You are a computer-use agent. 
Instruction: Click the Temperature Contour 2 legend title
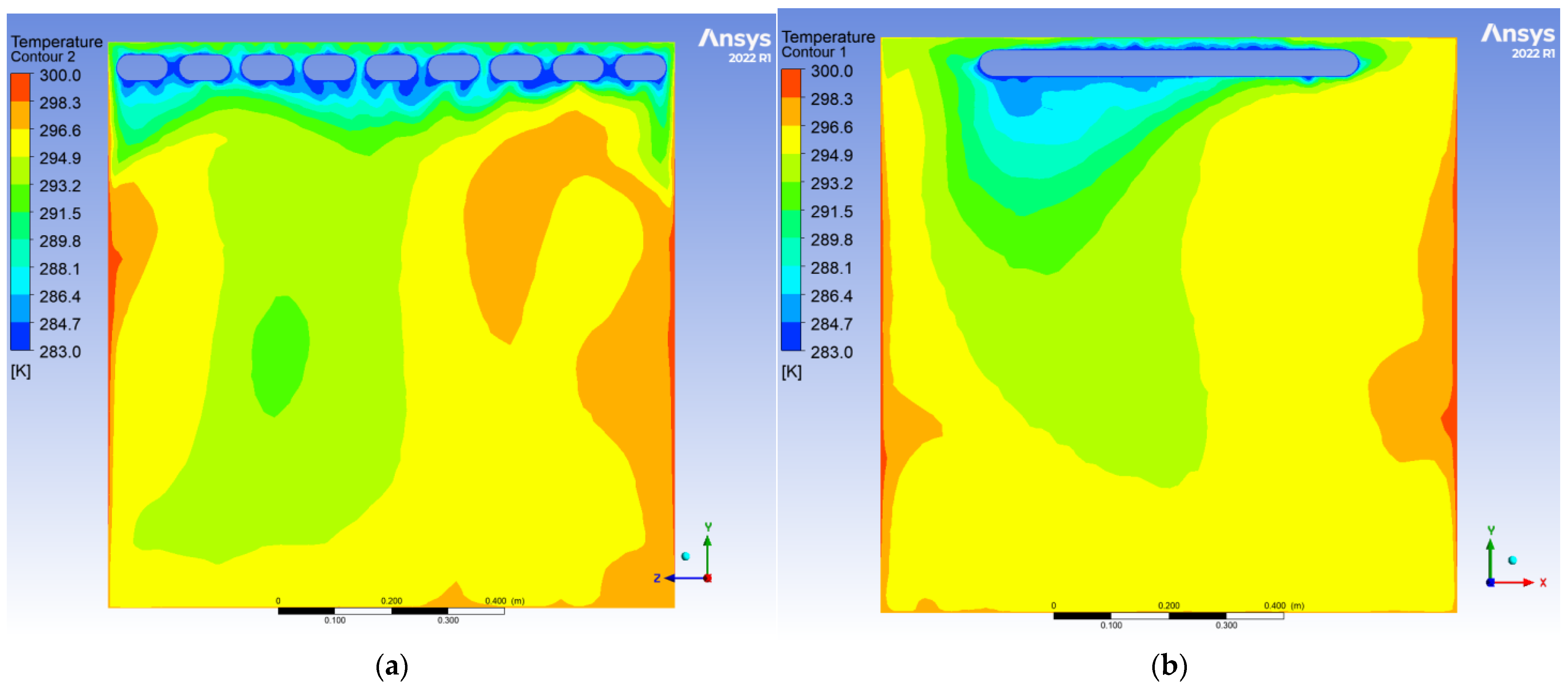(x=56, y=49)
